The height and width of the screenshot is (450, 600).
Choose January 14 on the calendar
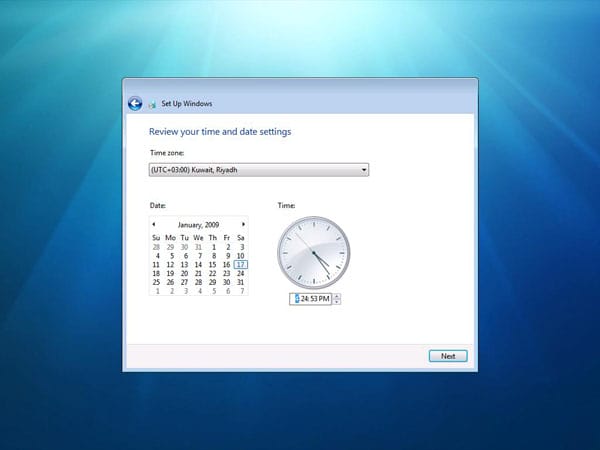(x=199, y=264)
